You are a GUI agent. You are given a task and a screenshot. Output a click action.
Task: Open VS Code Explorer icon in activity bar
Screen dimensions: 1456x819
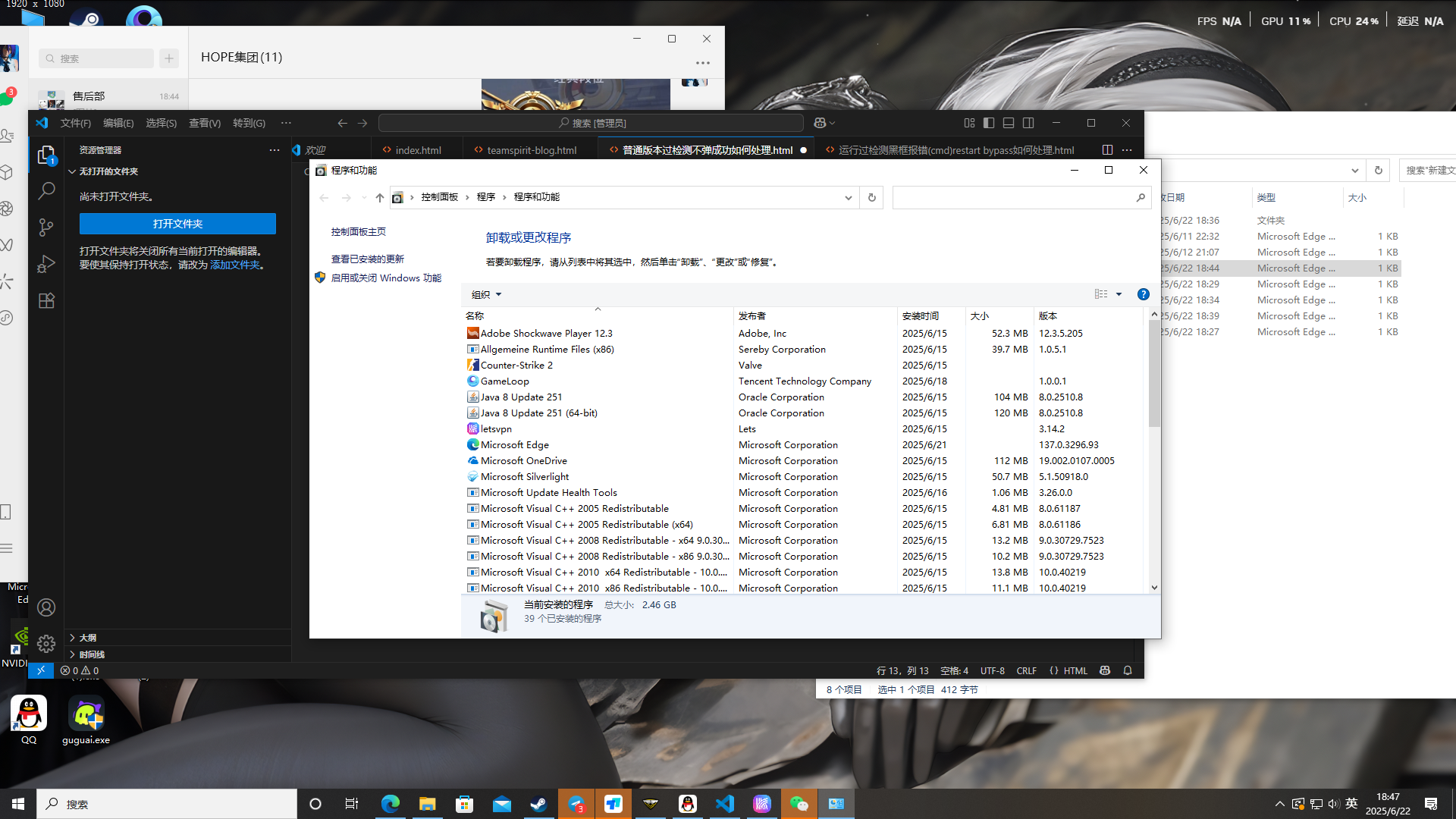46,155
